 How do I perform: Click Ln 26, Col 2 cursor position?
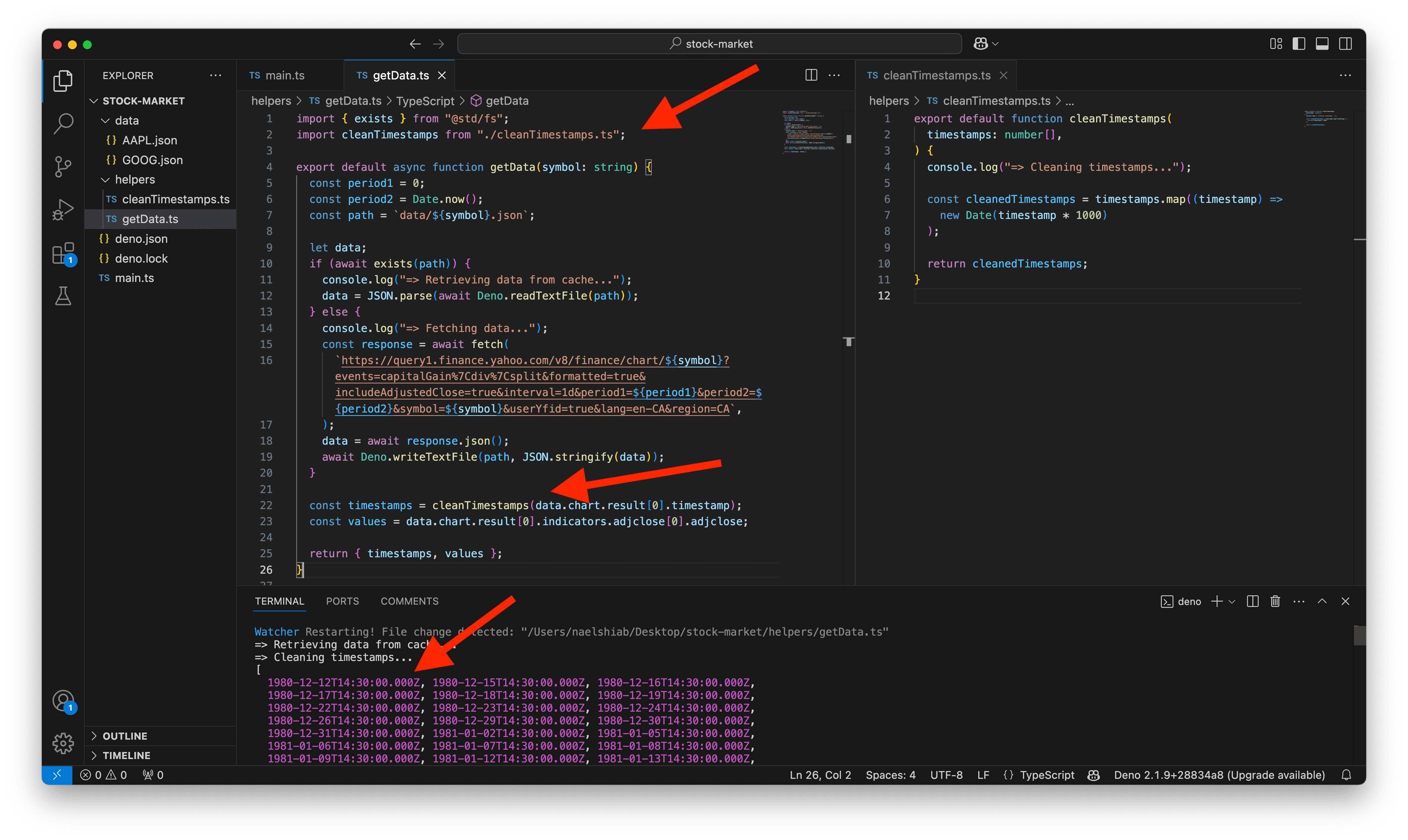pyautogui.click(x=820, y=775)
